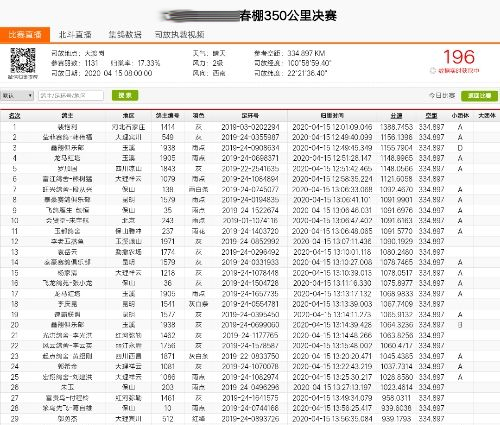500x425 pixels.
Task: Click the large red 196 counter
Action: point(459,57)
